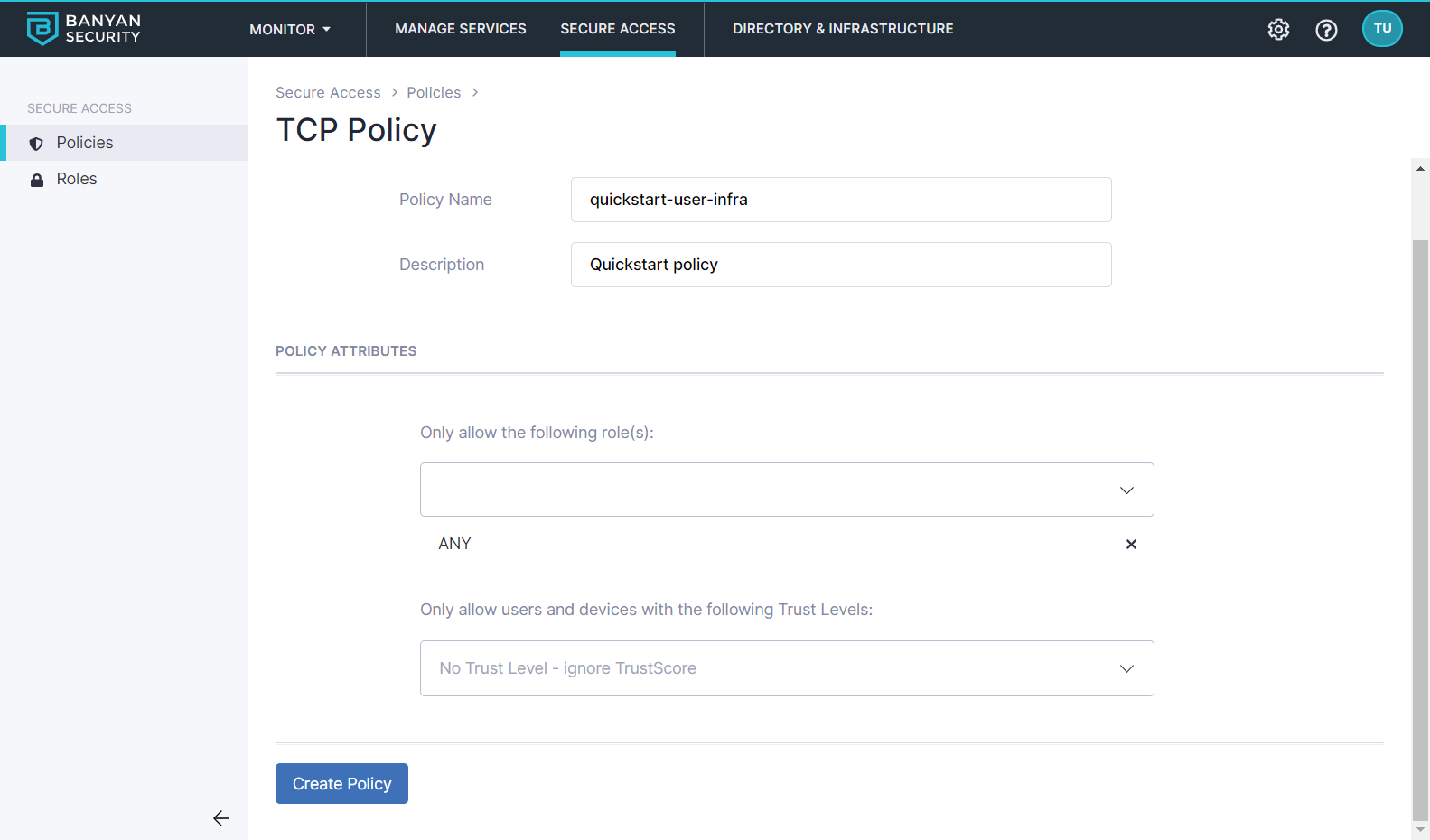The width and height of the screenshot is (1430, 840).
Task: Collapse the sidebar with the left arrow
Action: [x=221, y=818]
